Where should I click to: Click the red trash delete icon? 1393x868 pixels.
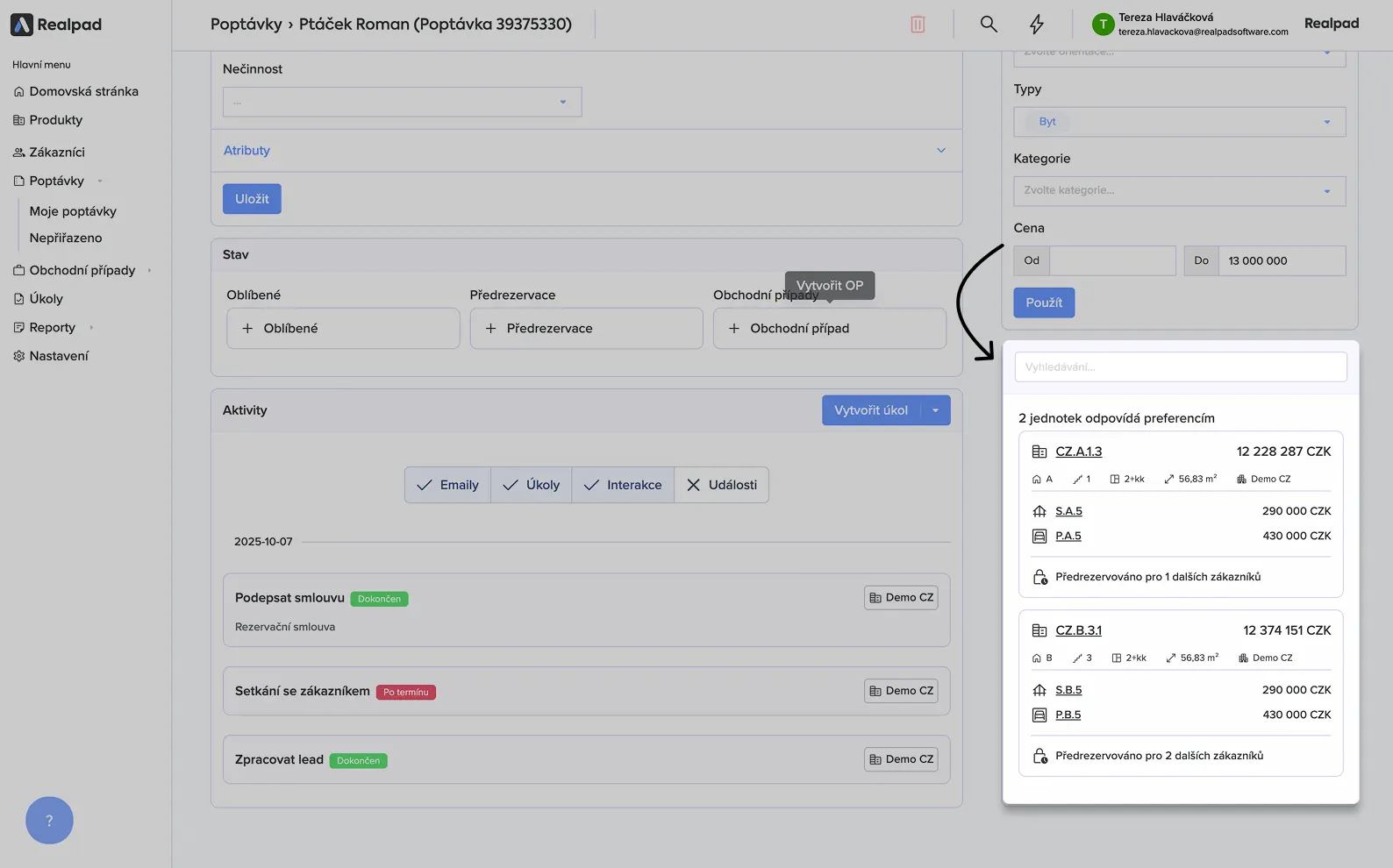click(x=918, y=25)
